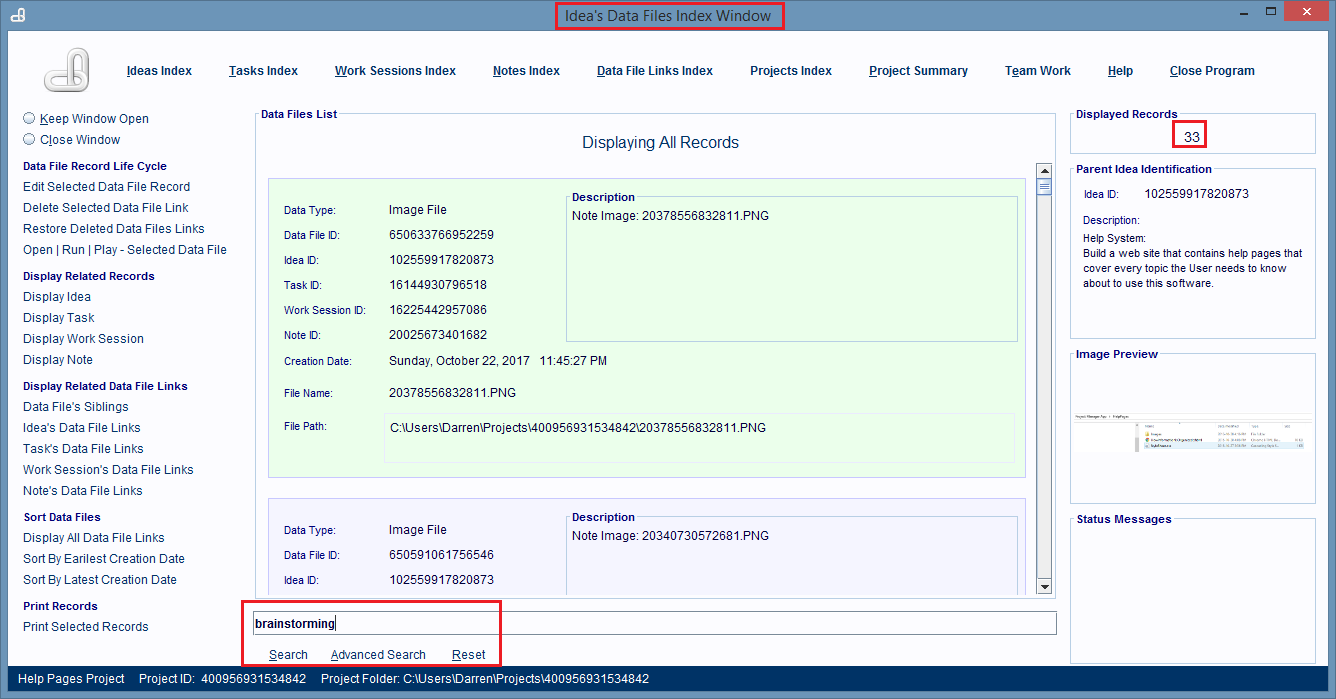Click the Image Preview thumbnail
Screen dimensions: 1336x699
[x=1192, y=432]
